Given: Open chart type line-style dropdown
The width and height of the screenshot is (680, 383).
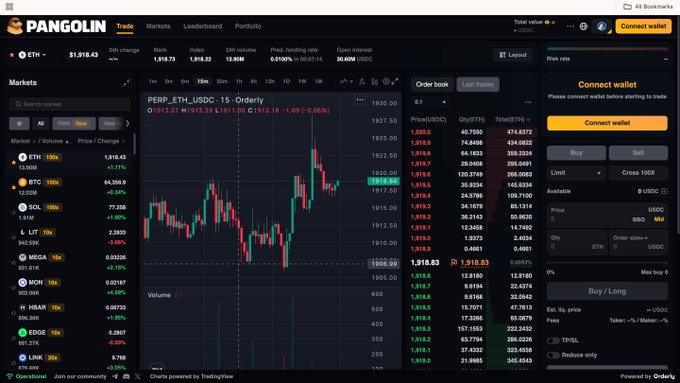Looking at the screenshot, I should [346, 82].
